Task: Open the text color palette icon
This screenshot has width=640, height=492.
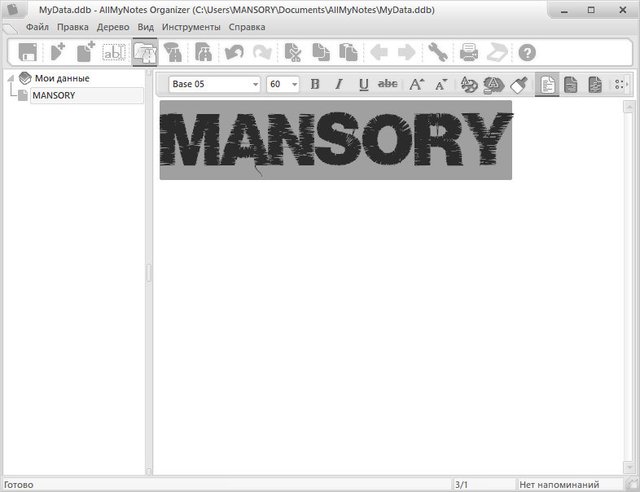Action: (468, 85)
